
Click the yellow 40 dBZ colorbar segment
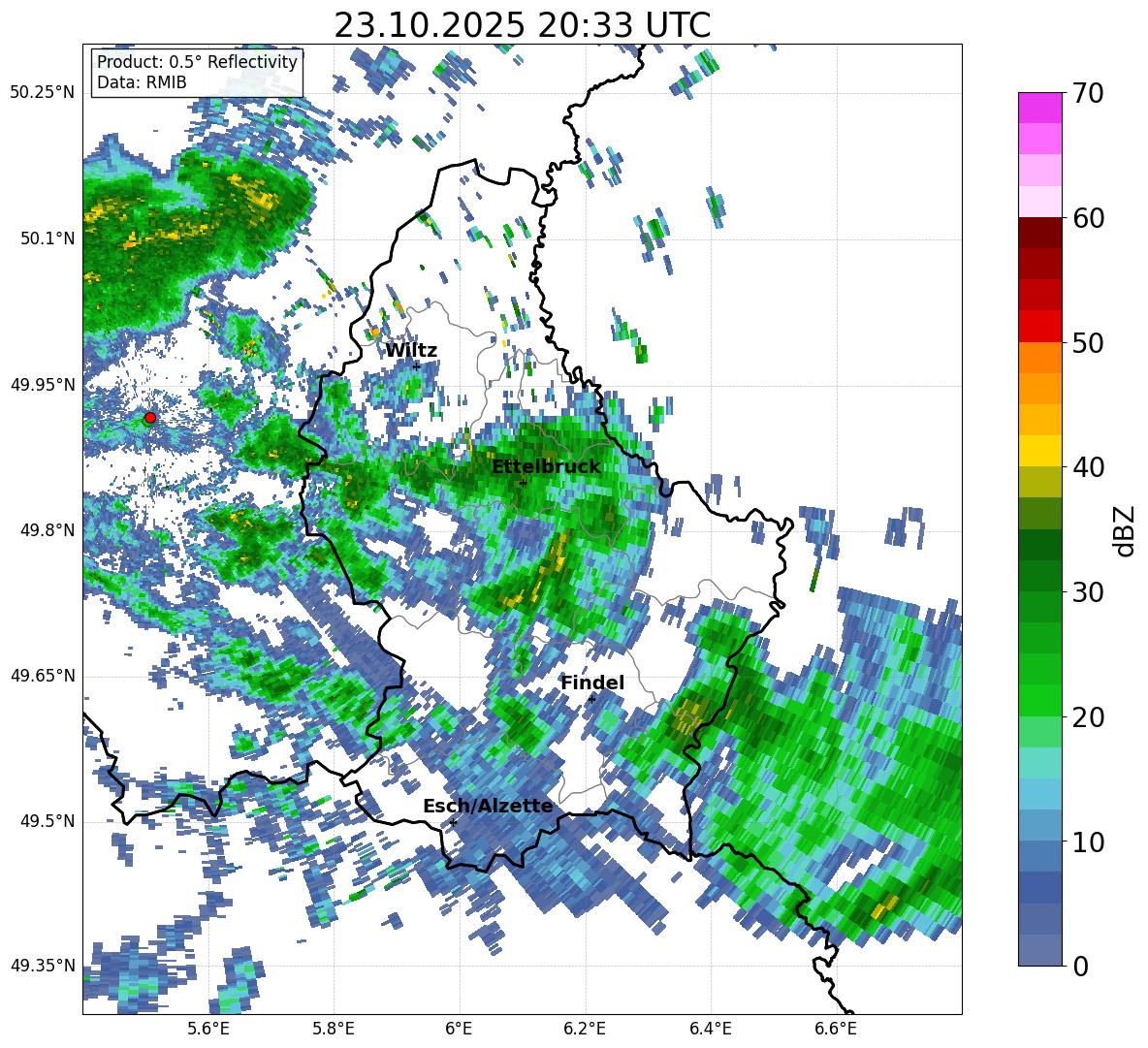(x=1039, y=451)
